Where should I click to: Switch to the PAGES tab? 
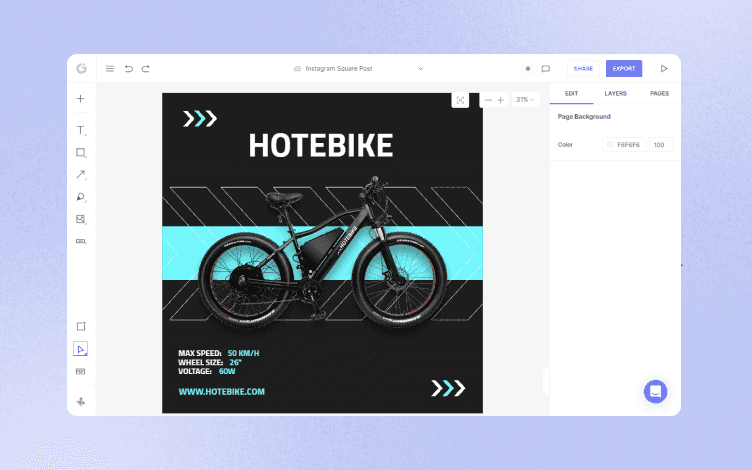[659, 94]
